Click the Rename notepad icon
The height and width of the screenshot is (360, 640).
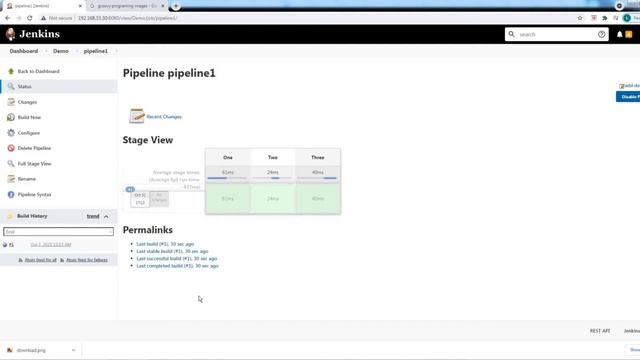pos(11,179)
